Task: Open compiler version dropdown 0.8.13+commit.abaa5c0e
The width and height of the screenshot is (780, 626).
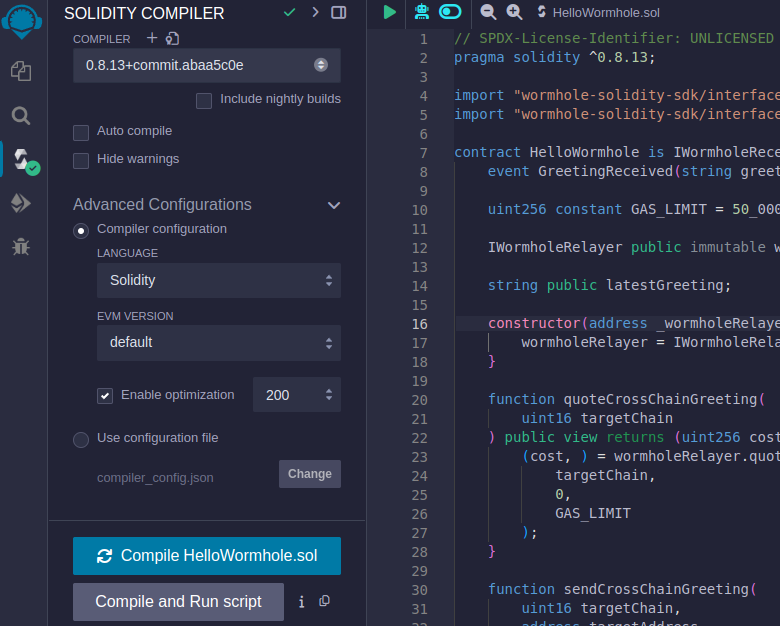Action: tap(207, 65)
